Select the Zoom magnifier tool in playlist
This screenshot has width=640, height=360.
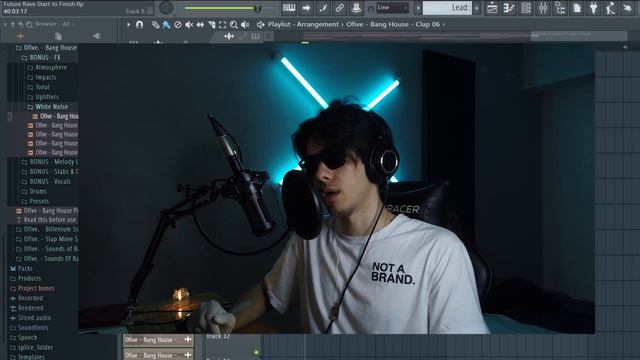click(x=233, y=25)
